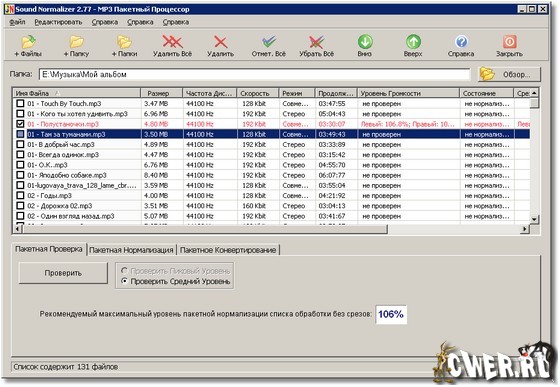Select 'Проверить Средний Уровень' radio button
This screenshot has height=387, width=560.
124,281
